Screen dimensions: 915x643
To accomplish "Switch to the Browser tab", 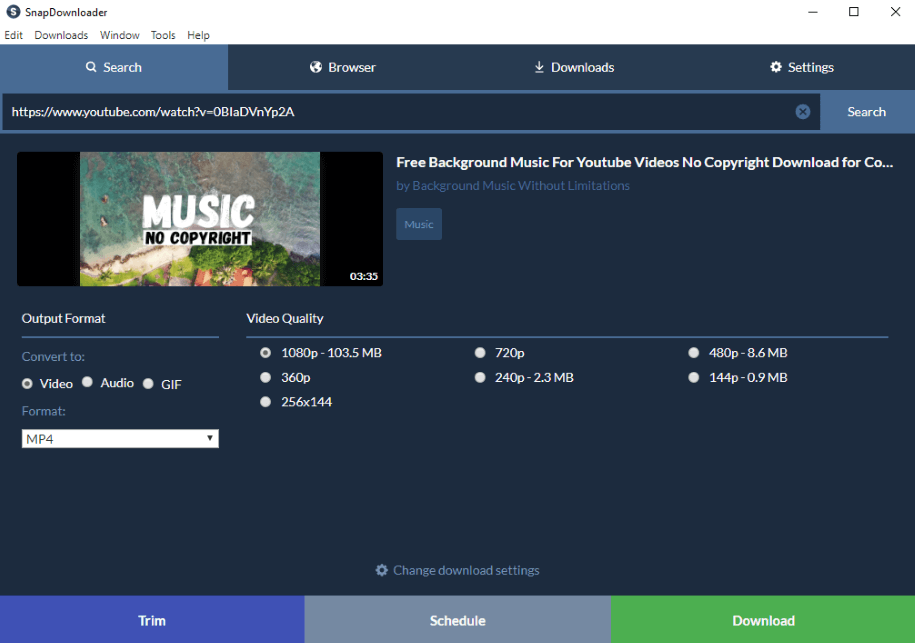I will coord(343,67).
